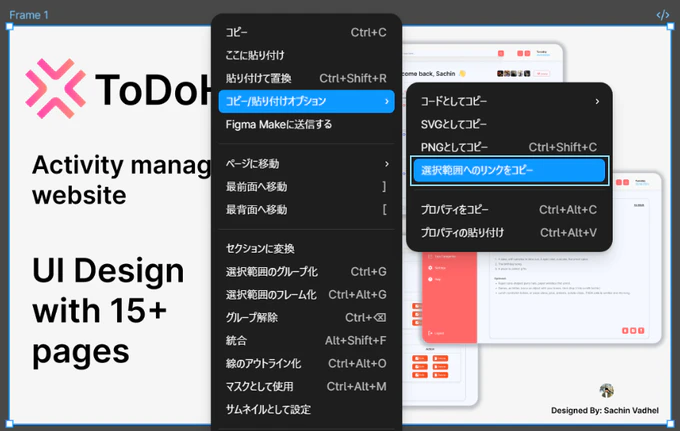Choose ここに貼り付け menu entry
Screen dimensions: 680x431
point(306,56)
